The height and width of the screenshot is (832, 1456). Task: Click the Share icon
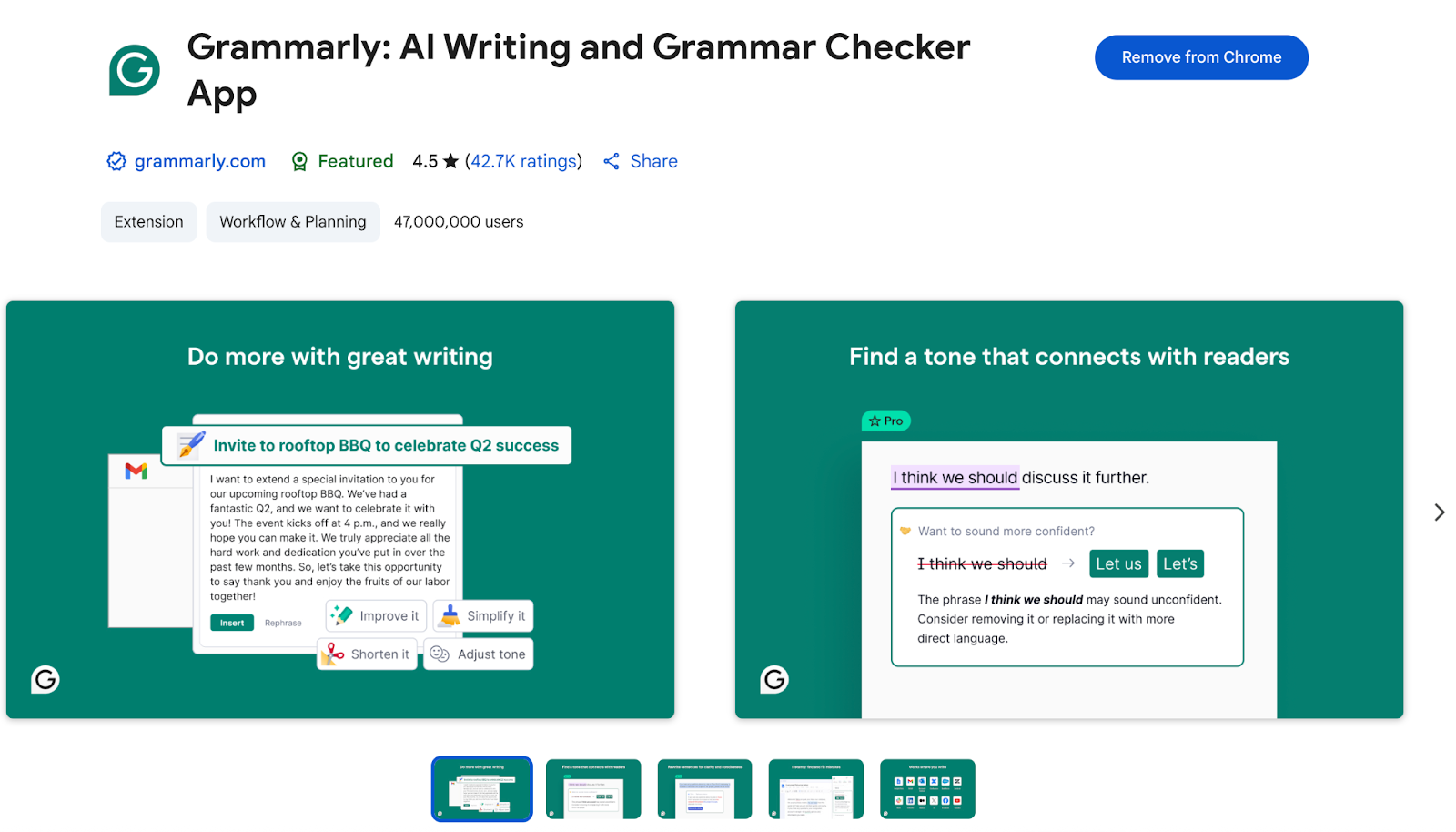pyautogui.click(x=612, y=161)
